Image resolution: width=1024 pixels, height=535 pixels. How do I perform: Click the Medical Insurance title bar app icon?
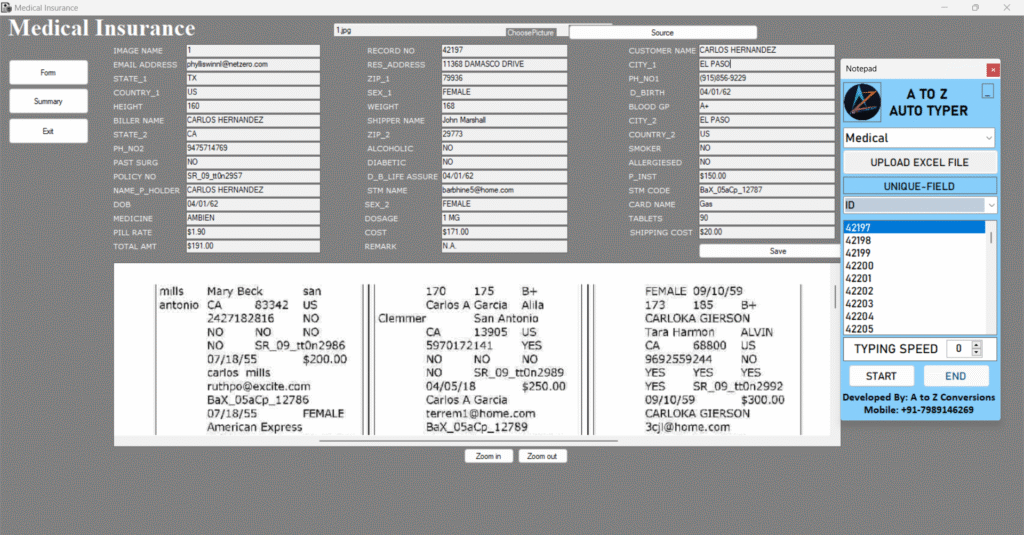click(x=6, y=7)
